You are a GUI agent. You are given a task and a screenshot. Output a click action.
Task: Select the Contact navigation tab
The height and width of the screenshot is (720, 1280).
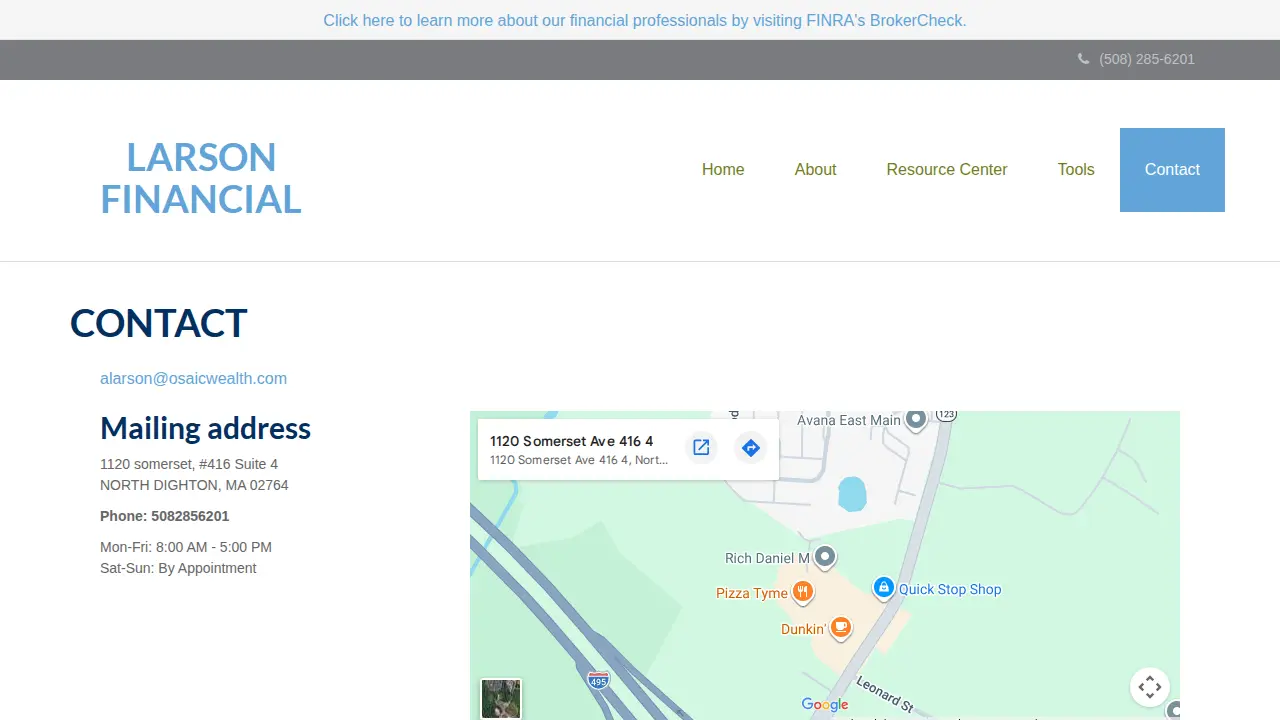(1172, 170)
